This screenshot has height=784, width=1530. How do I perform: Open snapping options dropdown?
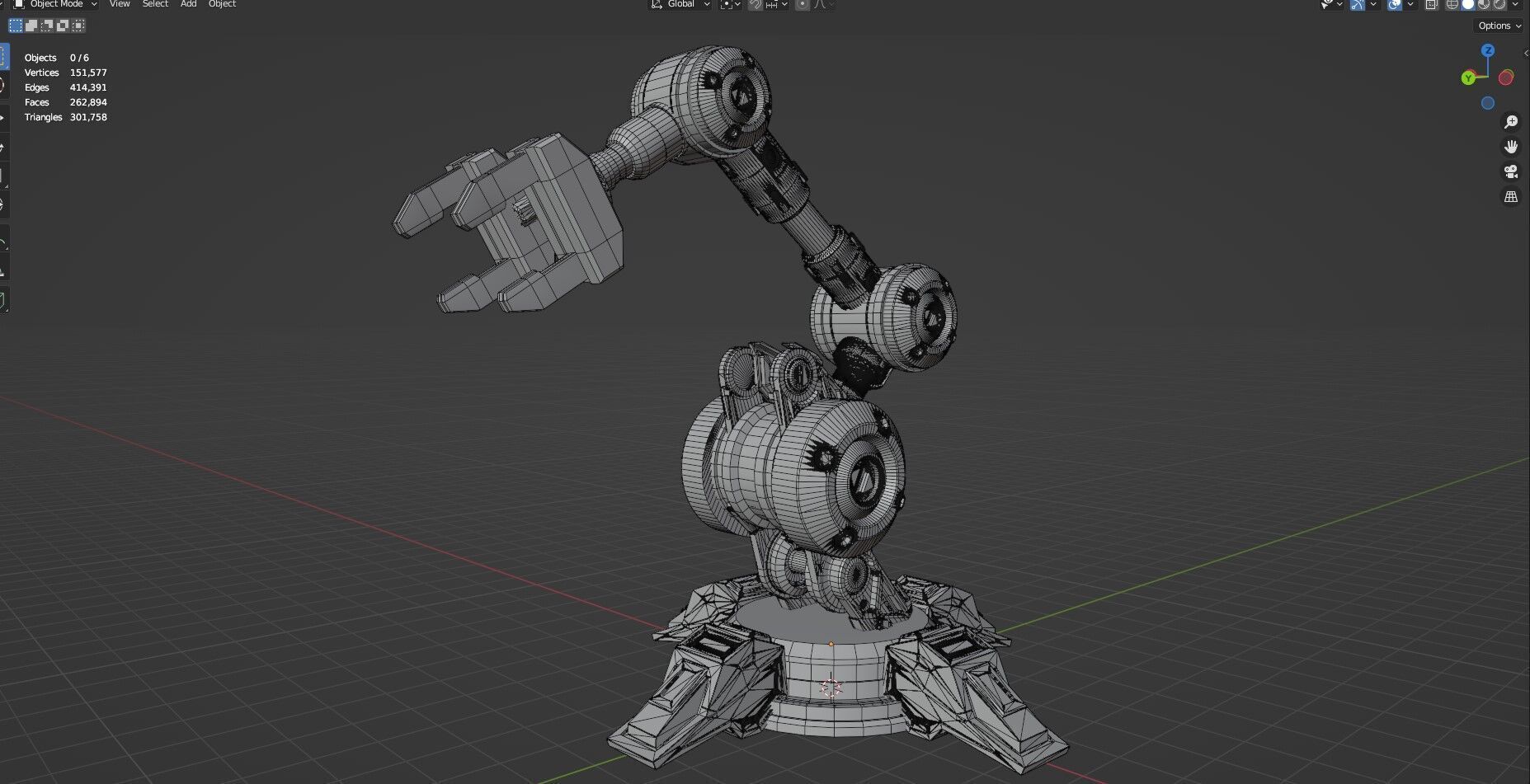coord(777,4)
